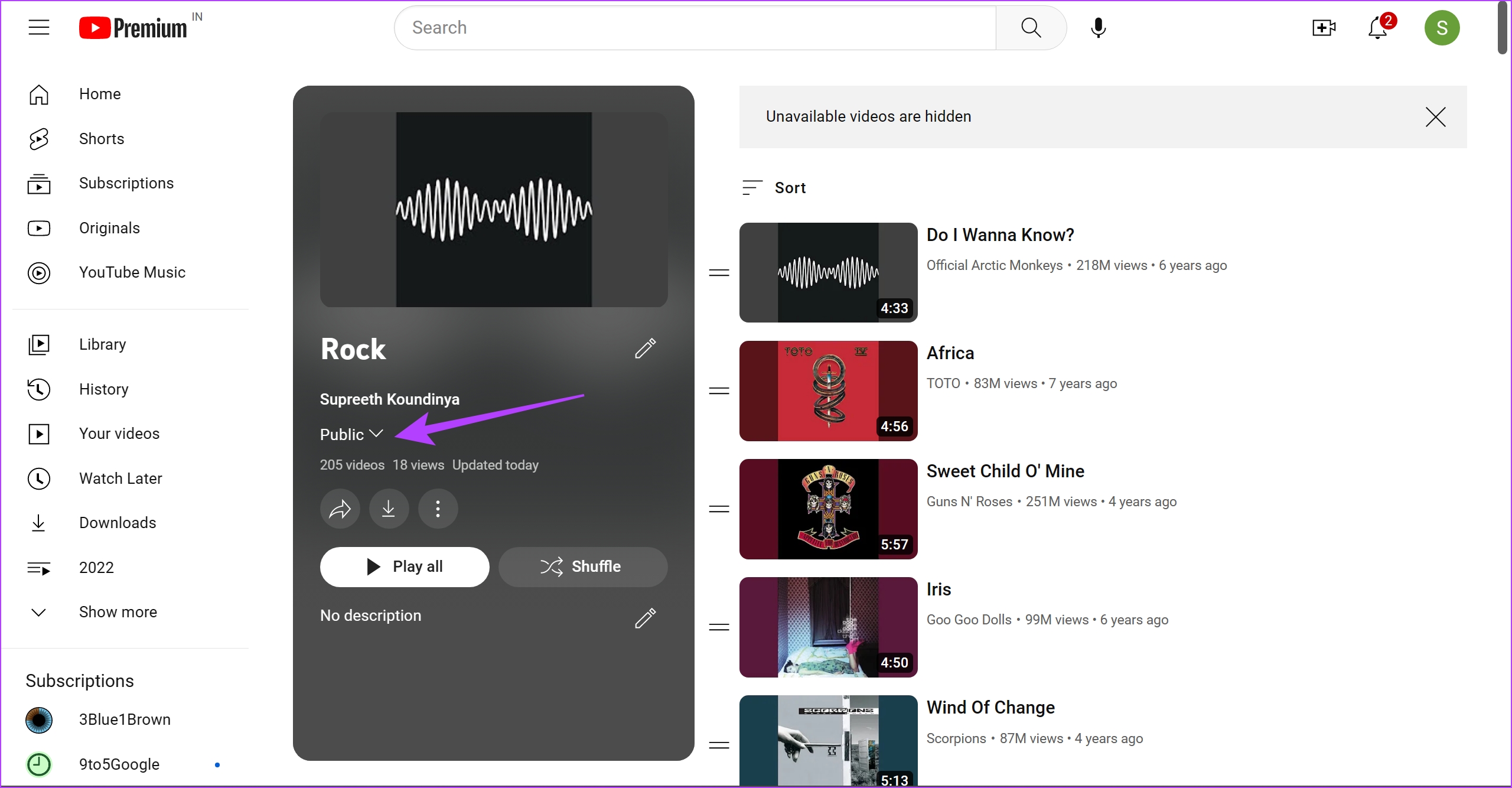Open Watch Later from the sidebar
Image resolution: width=1512 pixels, height=788 pixels.
click(x=120, y=478)
